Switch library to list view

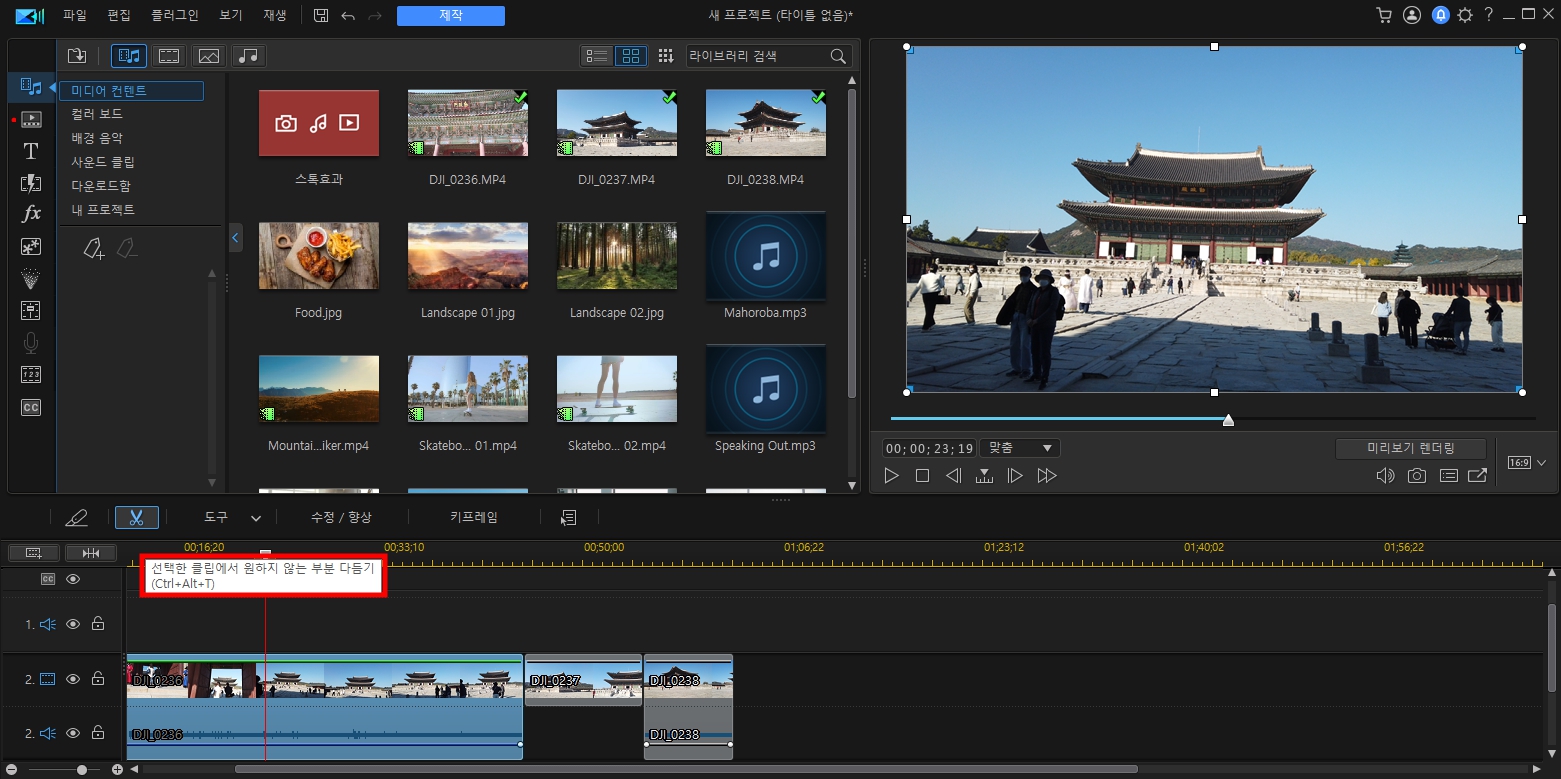coord(597,56)
